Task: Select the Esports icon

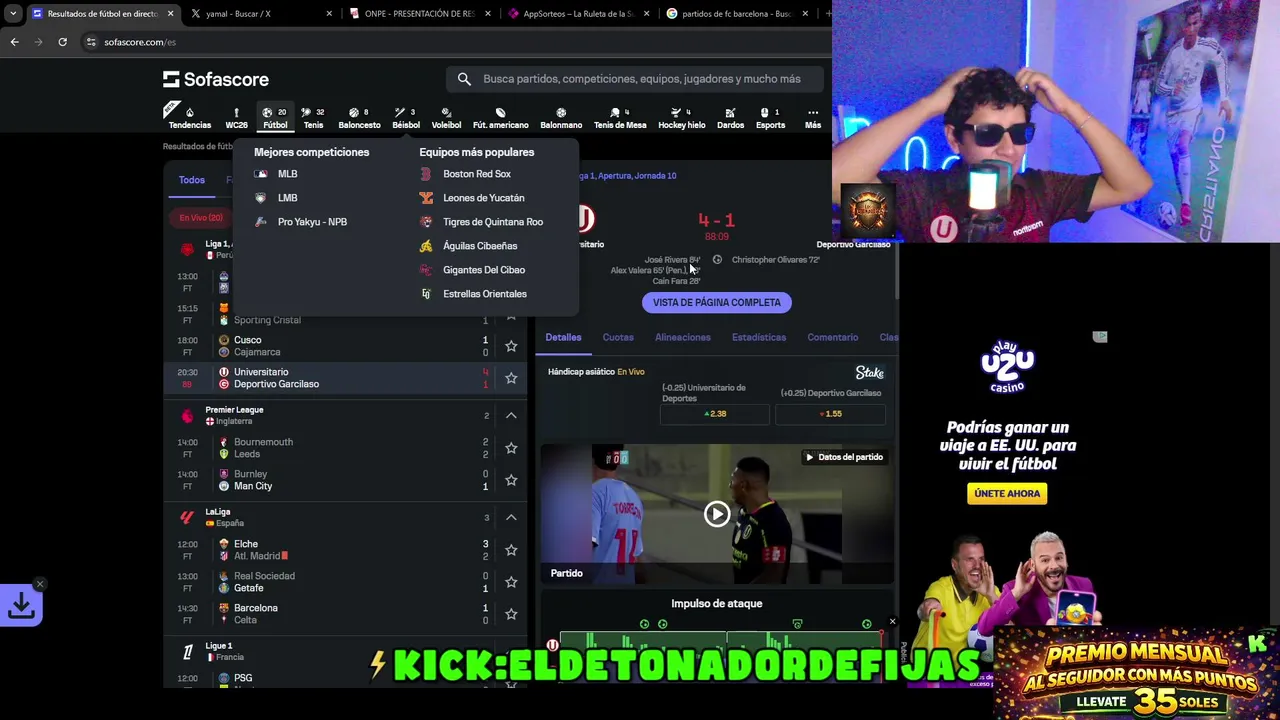Action: 770,118
